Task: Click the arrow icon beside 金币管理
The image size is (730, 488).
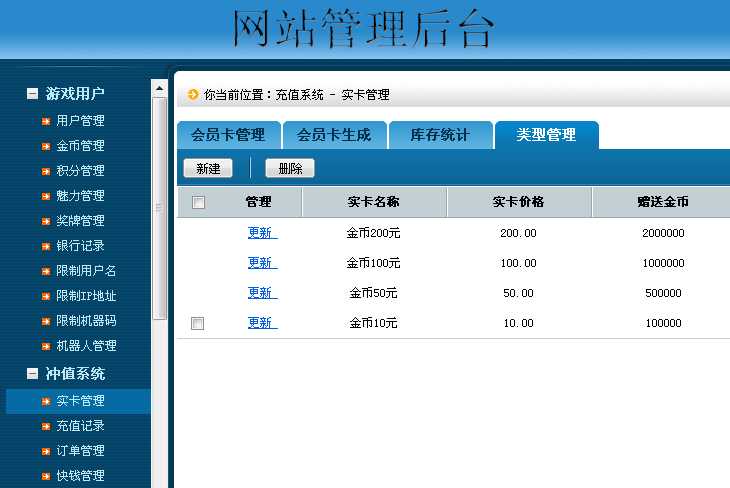Action: [46, 146]
